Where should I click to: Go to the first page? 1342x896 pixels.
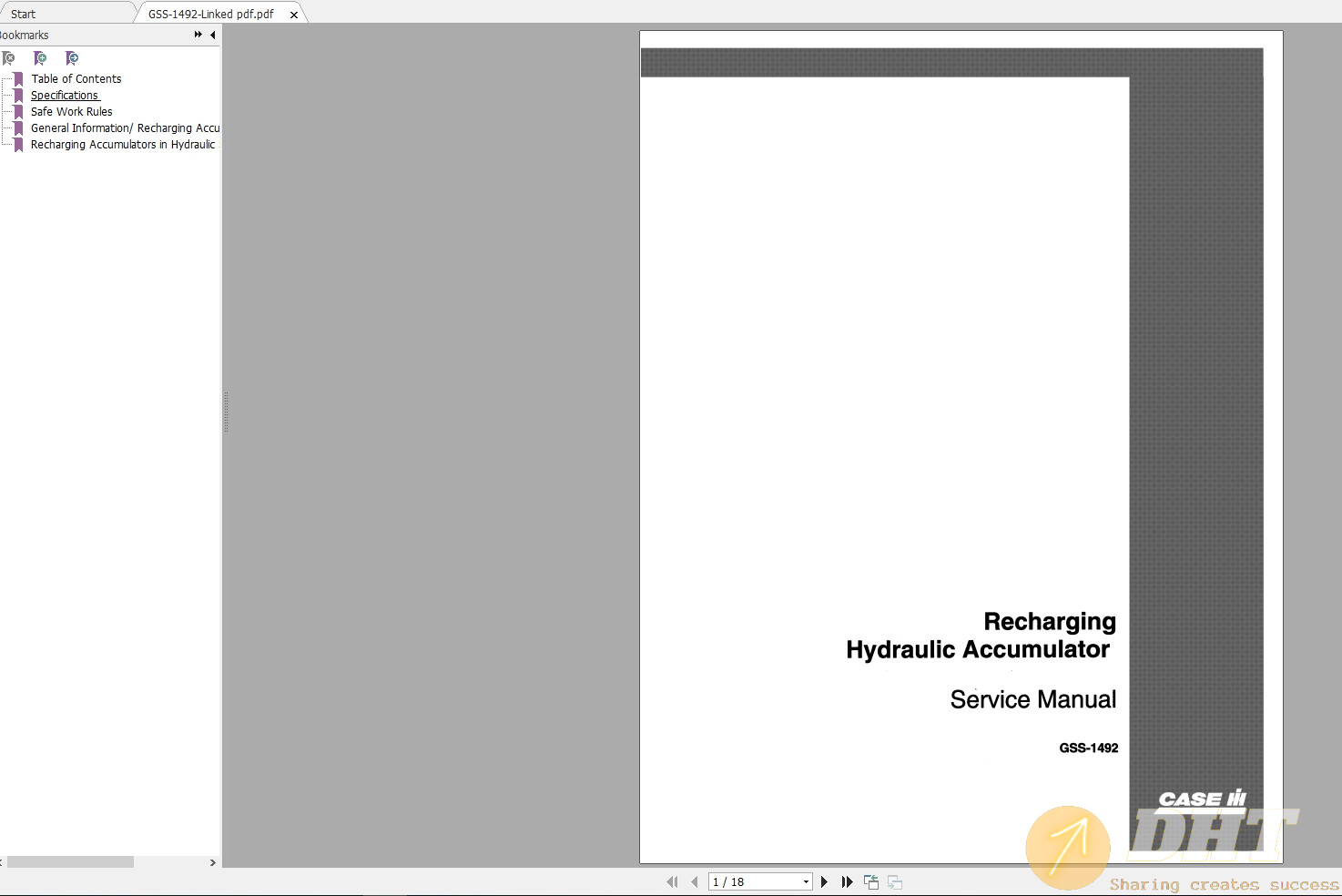click(672, 881)
